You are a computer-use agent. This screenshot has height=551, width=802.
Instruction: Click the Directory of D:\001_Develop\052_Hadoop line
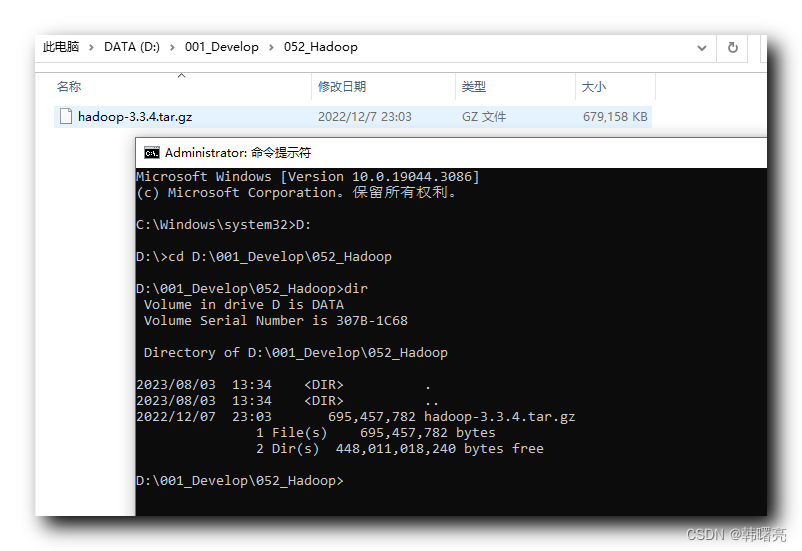click(296, 353)
